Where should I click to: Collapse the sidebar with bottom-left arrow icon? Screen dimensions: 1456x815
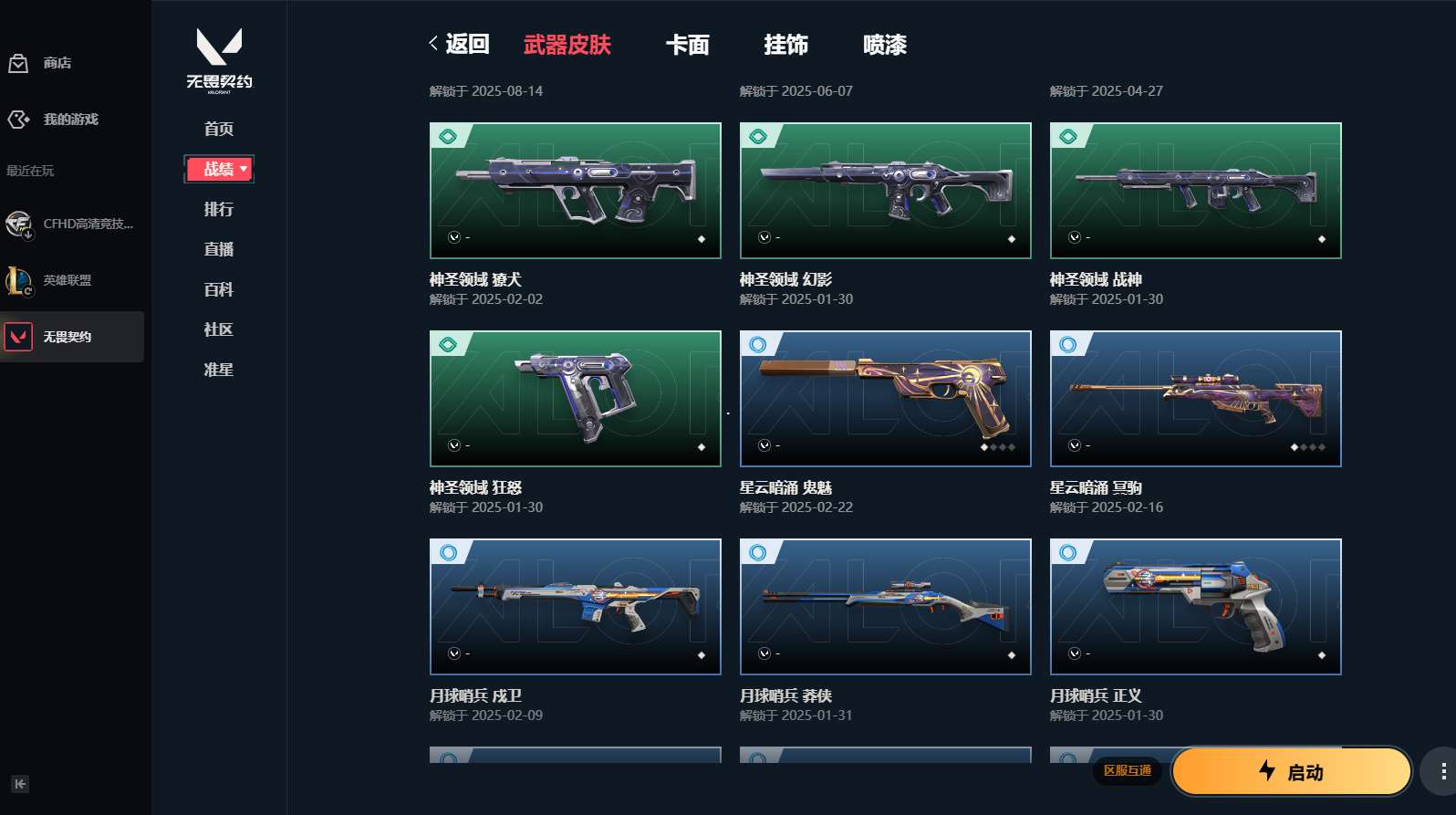click(20, 784)
